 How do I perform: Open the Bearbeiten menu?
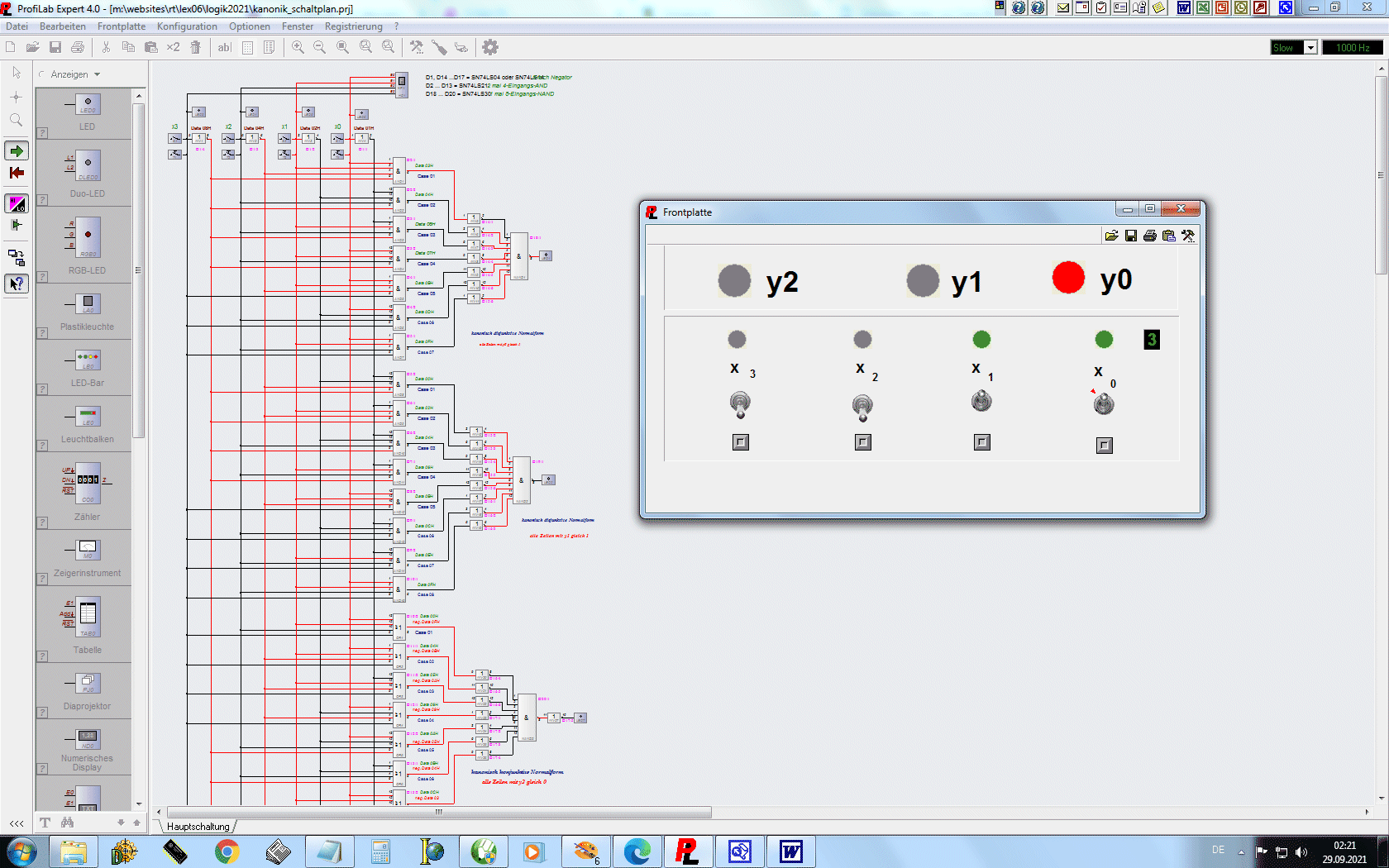[x=62, y=26]
